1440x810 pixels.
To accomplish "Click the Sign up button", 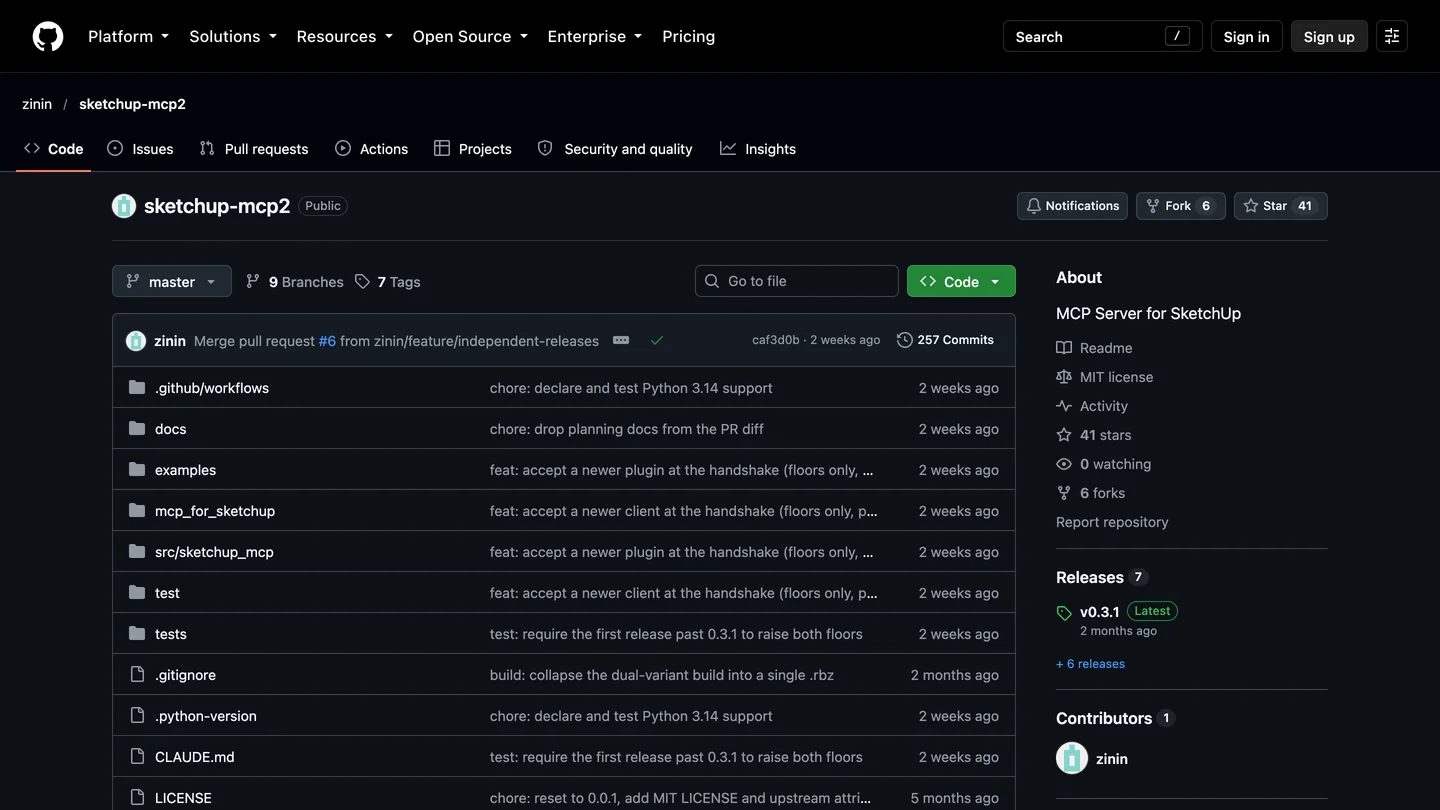I will tap(1329, 36).
